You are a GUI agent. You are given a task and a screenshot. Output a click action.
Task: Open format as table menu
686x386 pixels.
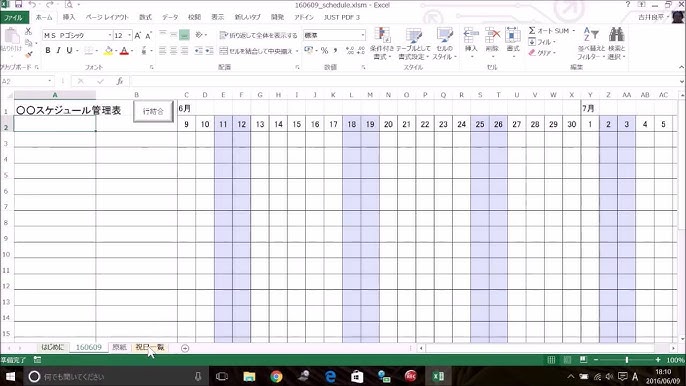pos(413,44)
